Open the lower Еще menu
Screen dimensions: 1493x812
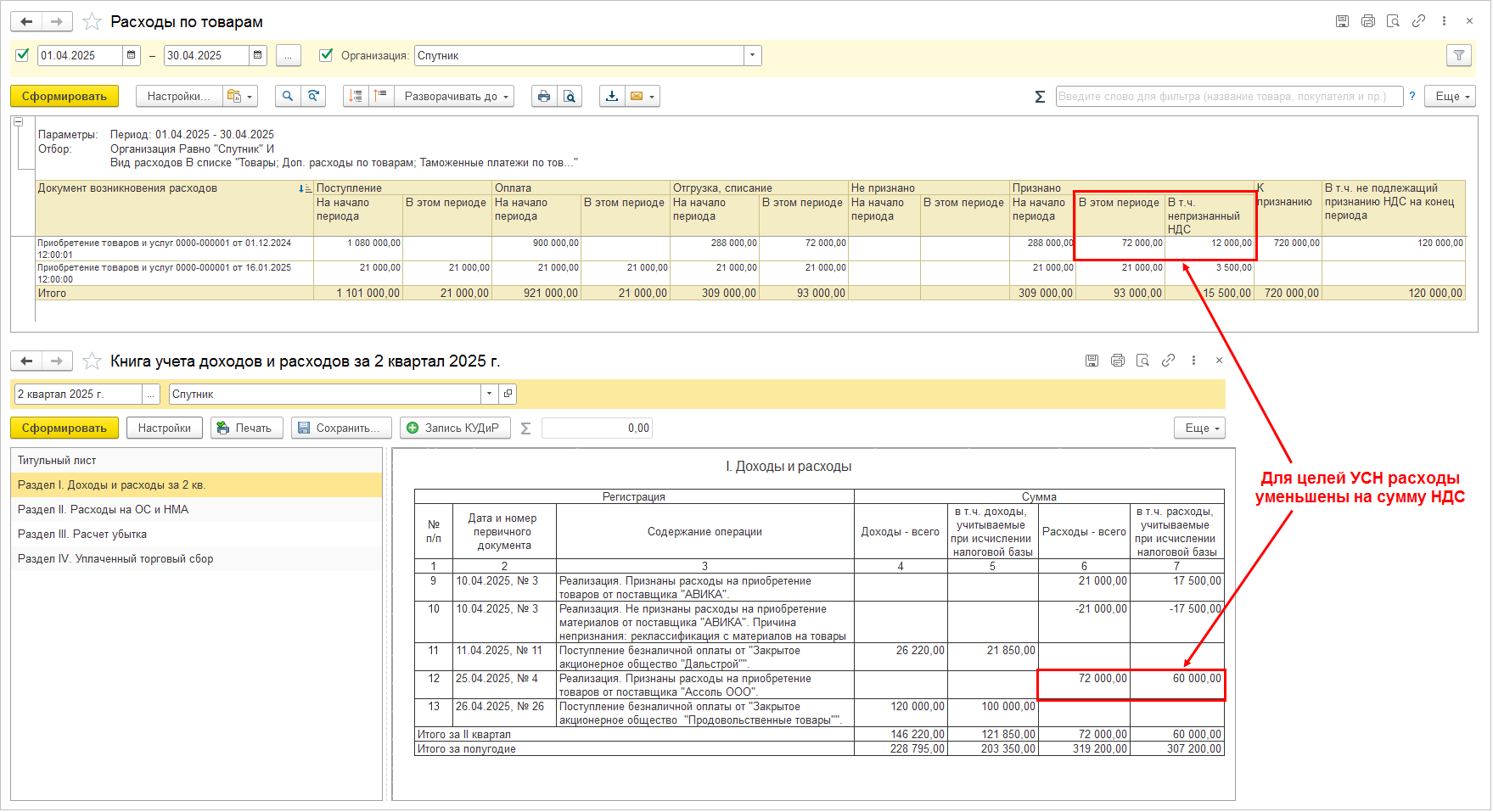(x=1198, y=428)
